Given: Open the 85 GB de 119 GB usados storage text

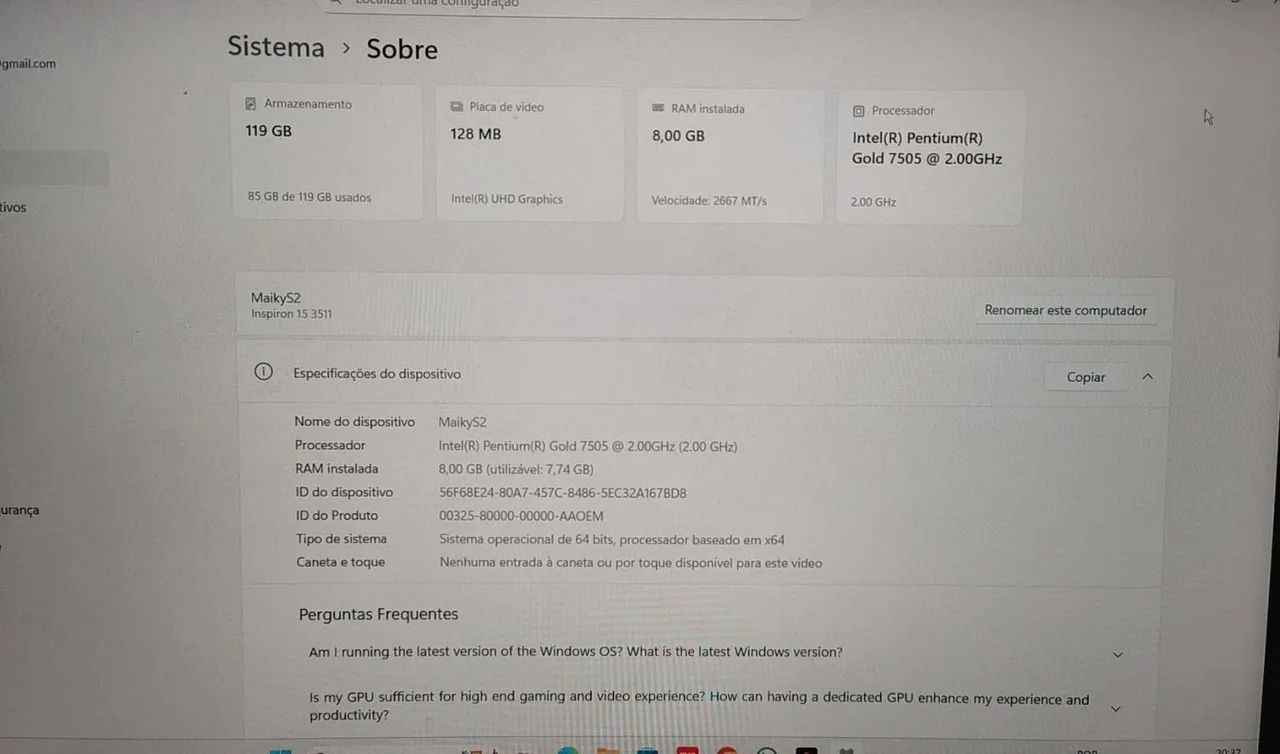Looking at the screenshot, I should tap(309, 198).
